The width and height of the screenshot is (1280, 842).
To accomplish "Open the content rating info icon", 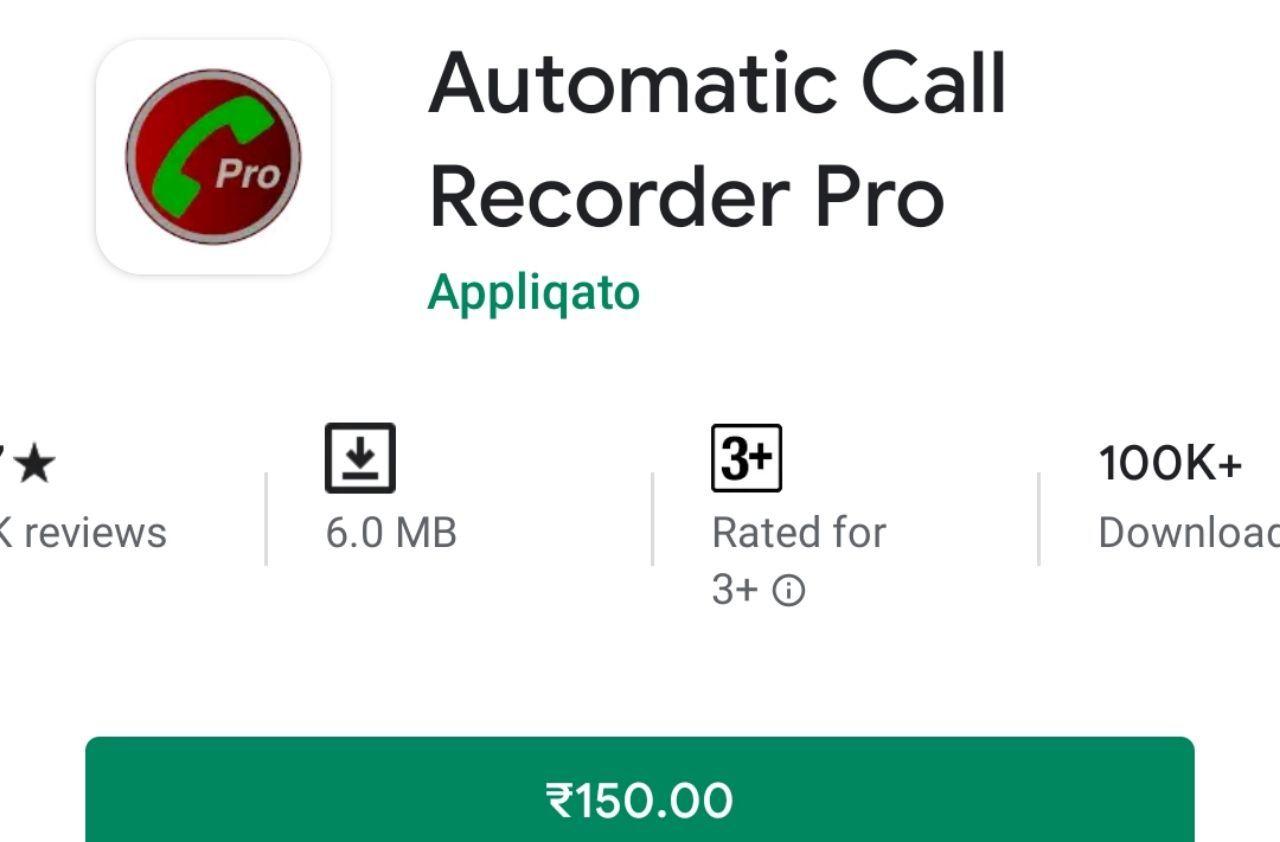I will coord(789,592).
